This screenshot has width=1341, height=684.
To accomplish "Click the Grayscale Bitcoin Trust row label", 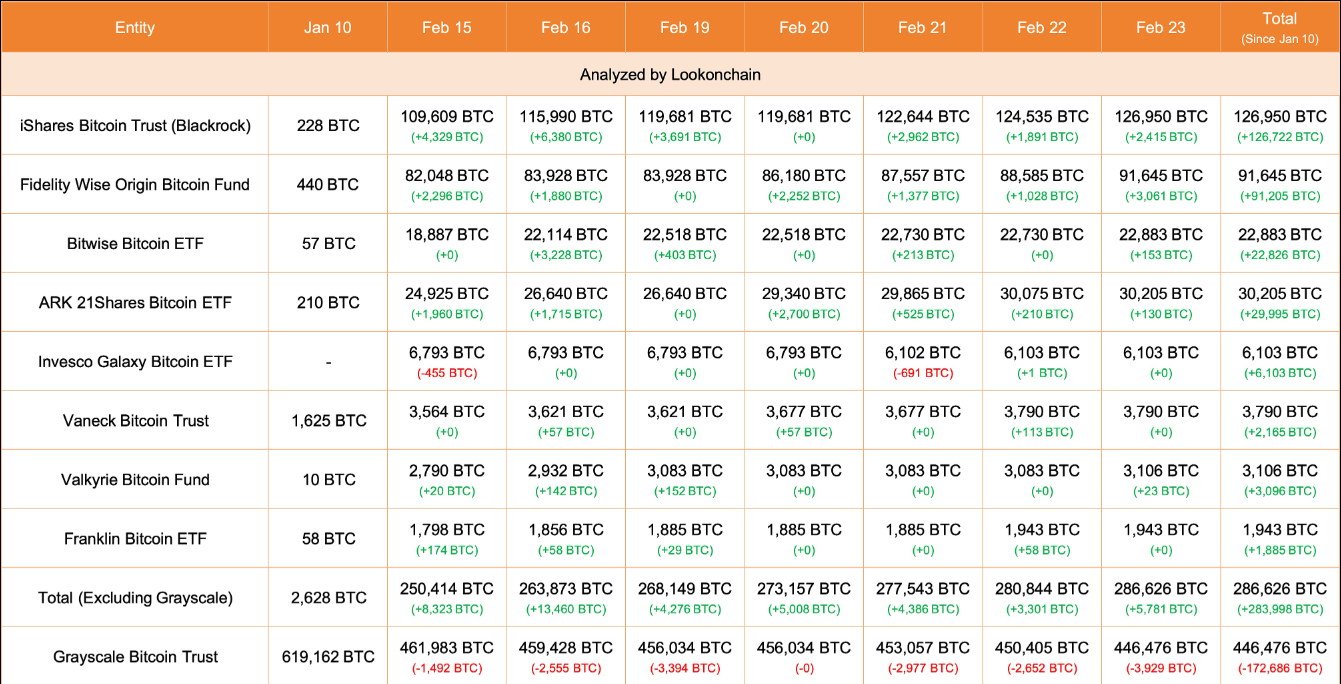I will 135,657.
